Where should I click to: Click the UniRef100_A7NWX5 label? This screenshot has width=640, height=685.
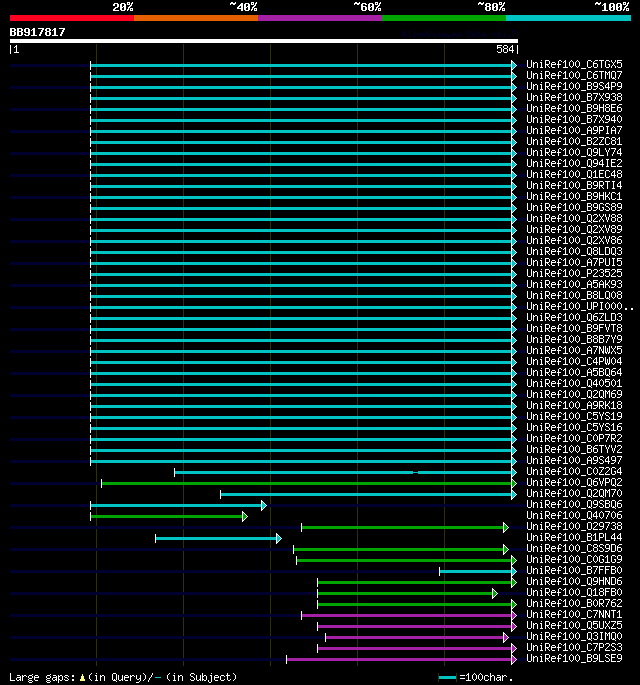pyautogui.click(x=574, y=350)
